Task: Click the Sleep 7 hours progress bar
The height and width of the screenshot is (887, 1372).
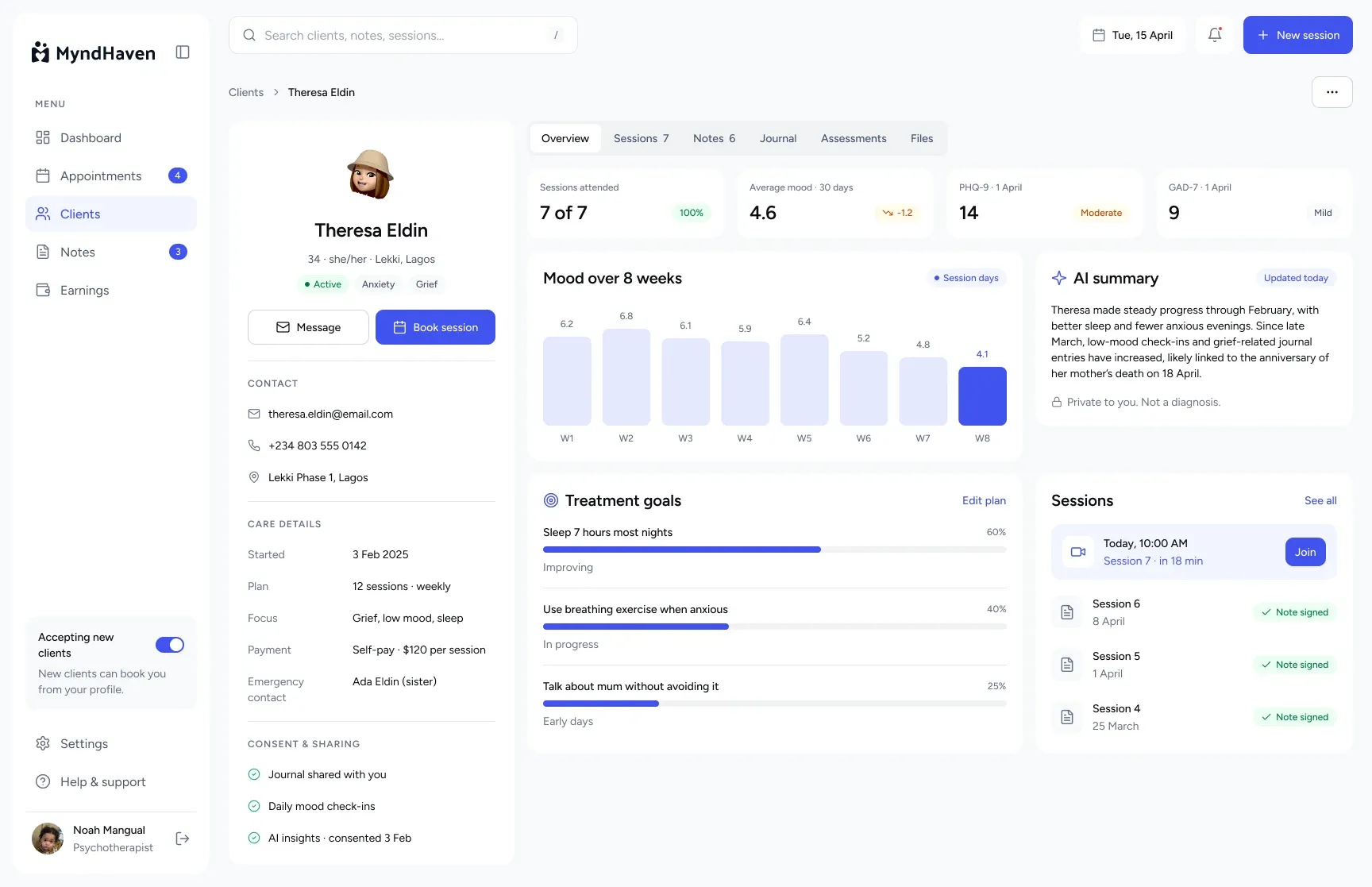Action: point(775,550)
